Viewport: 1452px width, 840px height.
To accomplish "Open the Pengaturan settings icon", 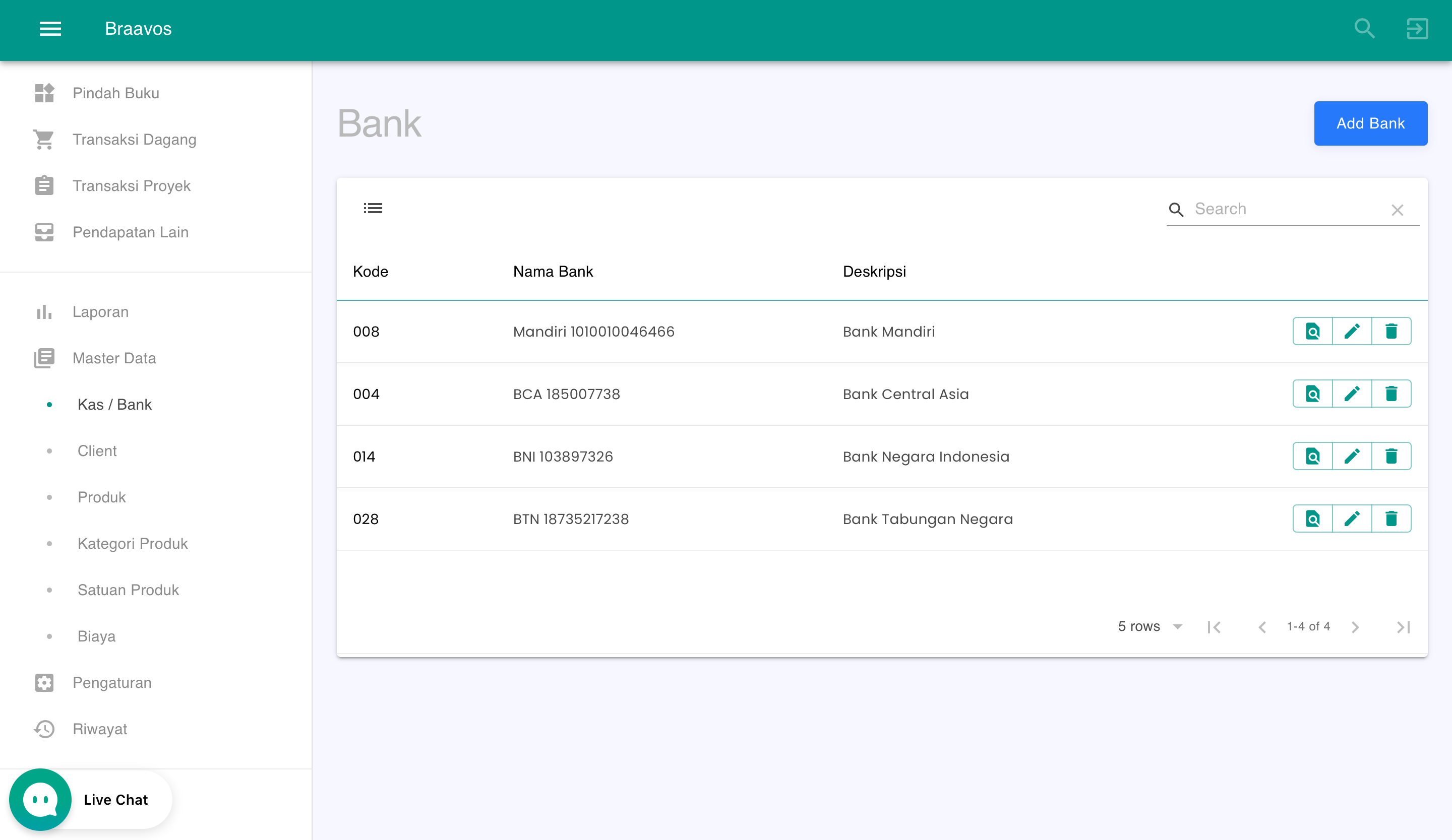I will [44, 682].
